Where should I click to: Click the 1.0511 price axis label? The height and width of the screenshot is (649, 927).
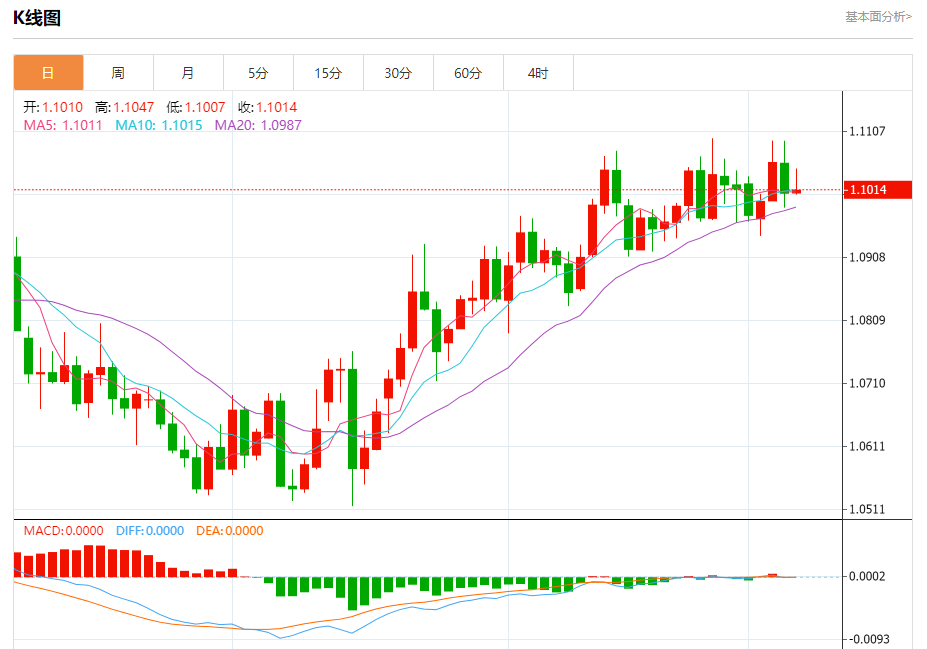click(867, 510)
